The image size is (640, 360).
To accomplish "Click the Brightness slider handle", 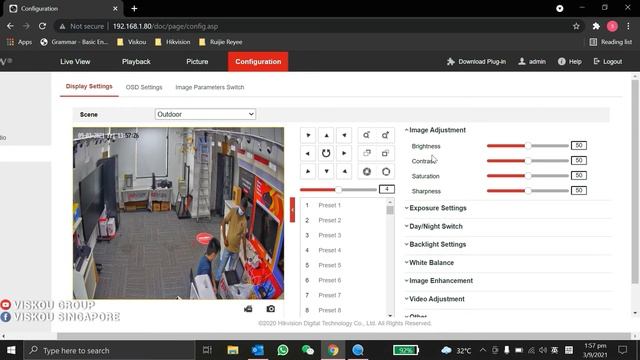I will (528, 146).
